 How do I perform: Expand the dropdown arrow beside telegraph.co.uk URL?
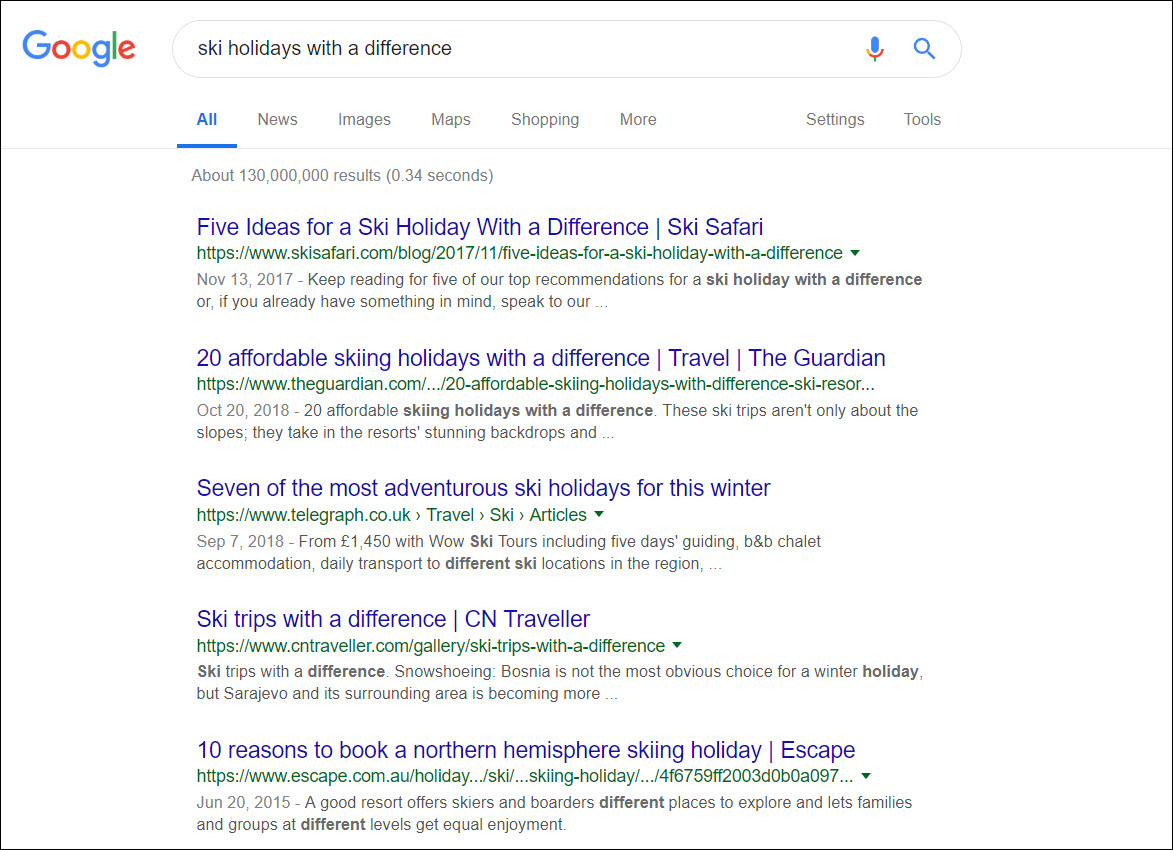(x=598, y=514)
